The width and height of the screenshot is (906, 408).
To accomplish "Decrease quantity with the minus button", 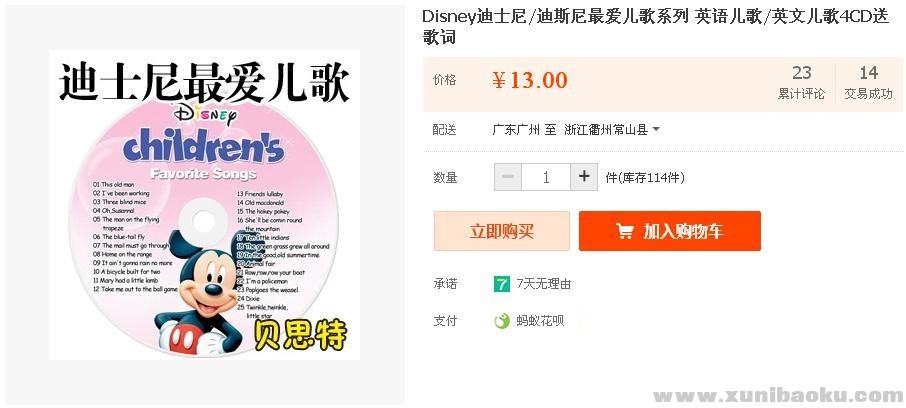I will pyautogui.click(x=508, y=177).
